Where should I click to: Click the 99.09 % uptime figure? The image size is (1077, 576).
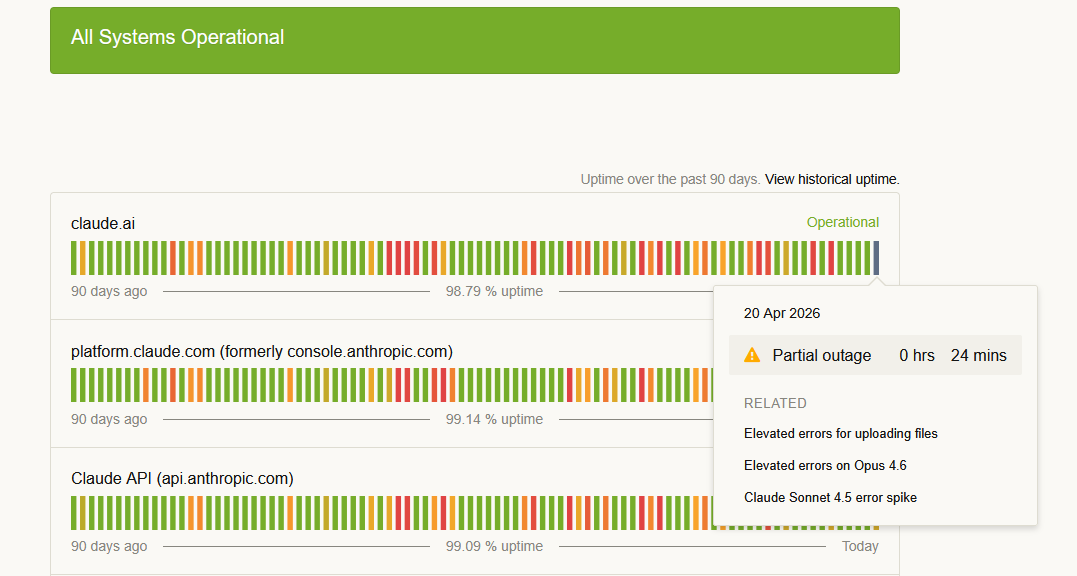tap(494, 546)
